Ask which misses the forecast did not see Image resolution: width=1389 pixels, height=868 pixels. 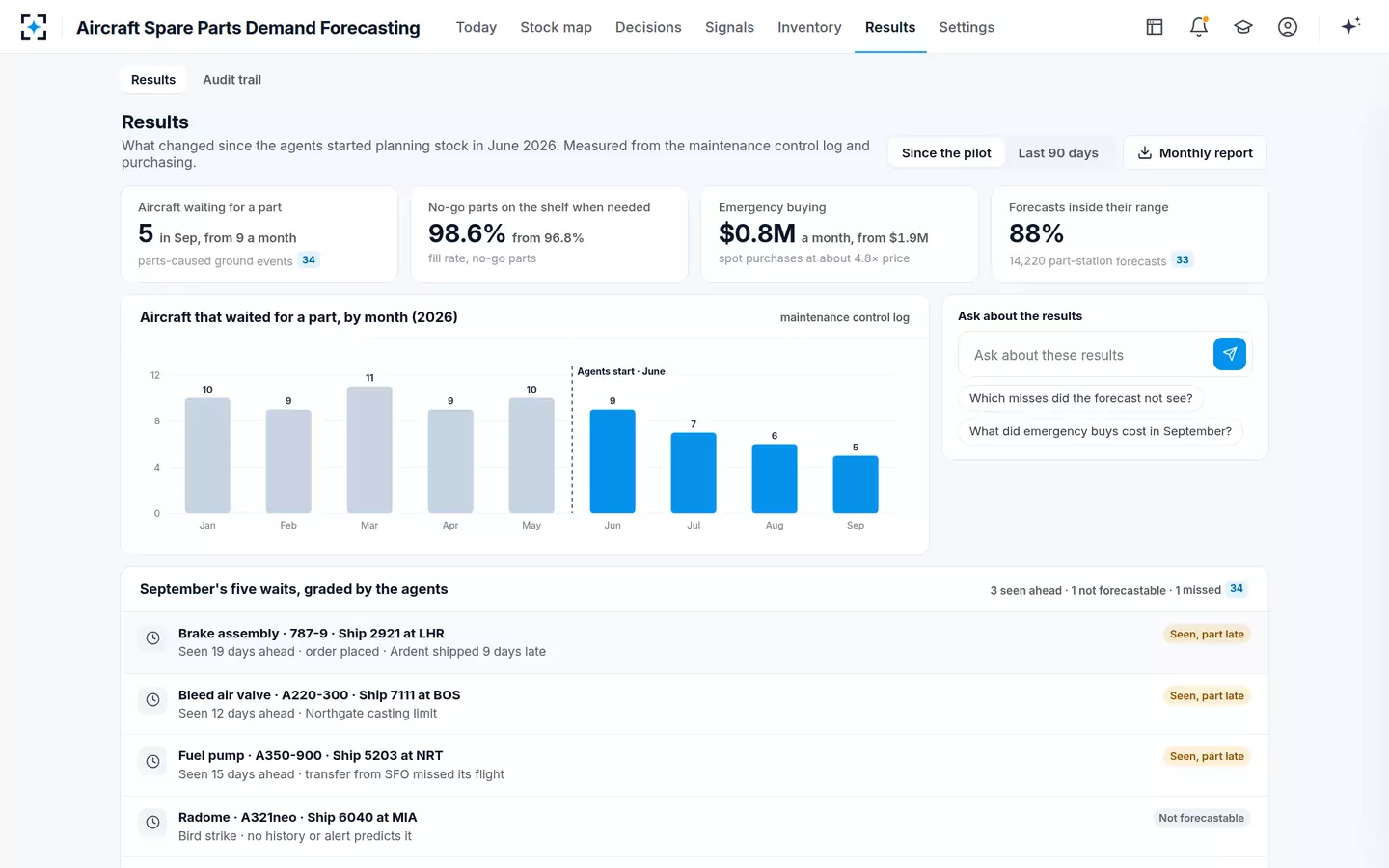[1081, 398]
